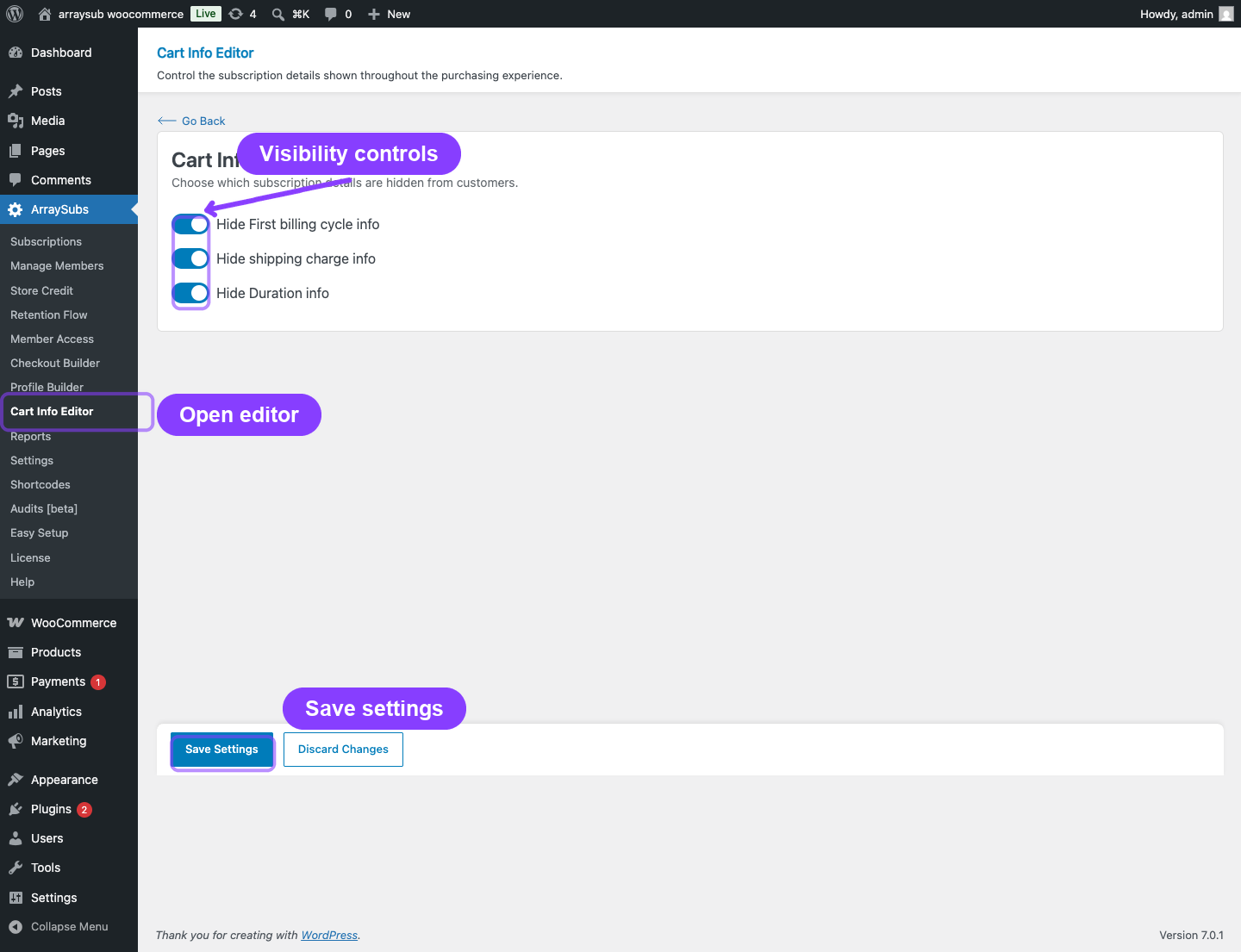Image resolution: width=1241 pixels, height=952 pixels.
Task: Toggle Hide First billing cycle info
Action: point(190,224)
